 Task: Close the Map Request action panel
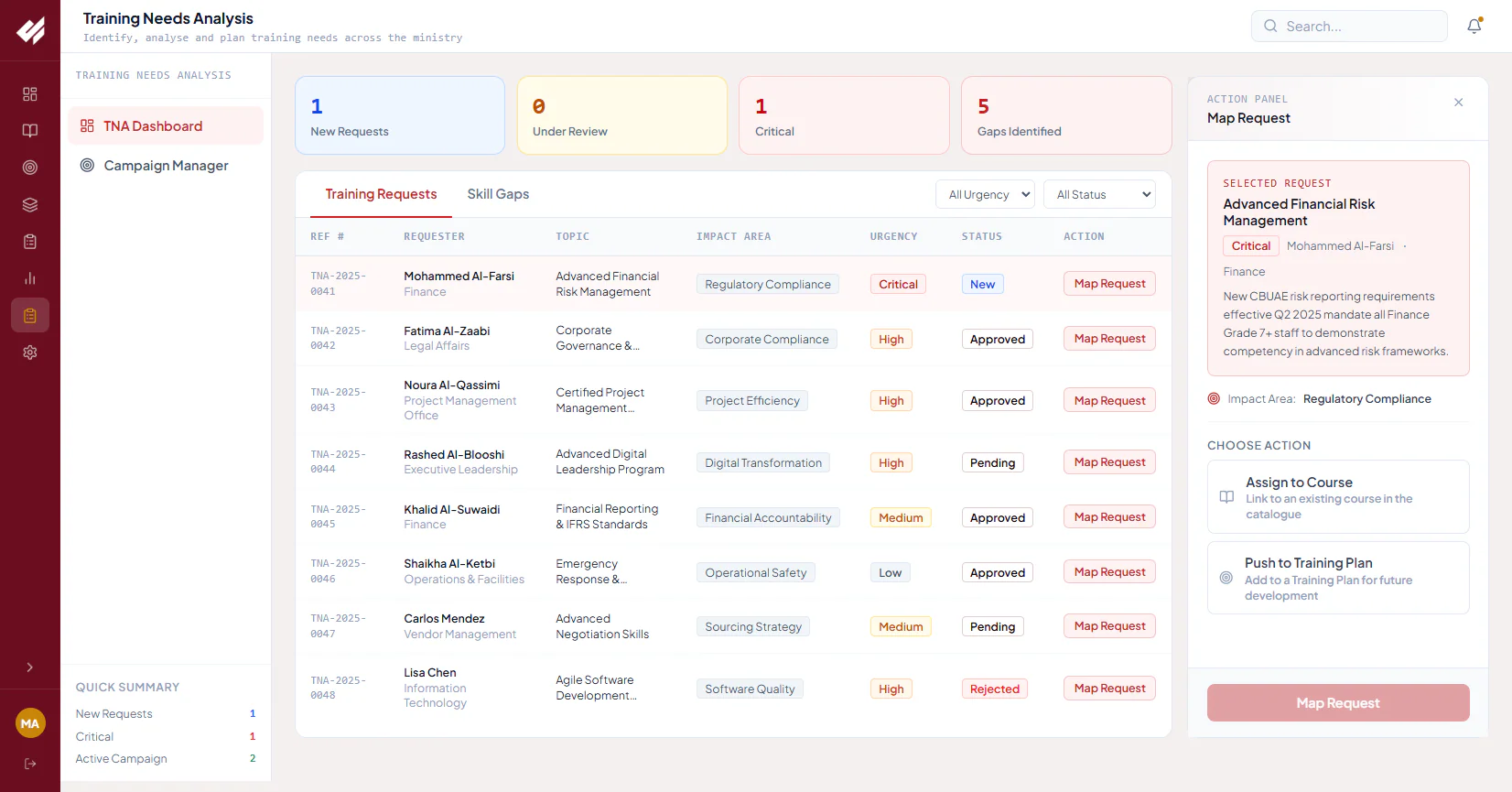tap(1459, 103)
